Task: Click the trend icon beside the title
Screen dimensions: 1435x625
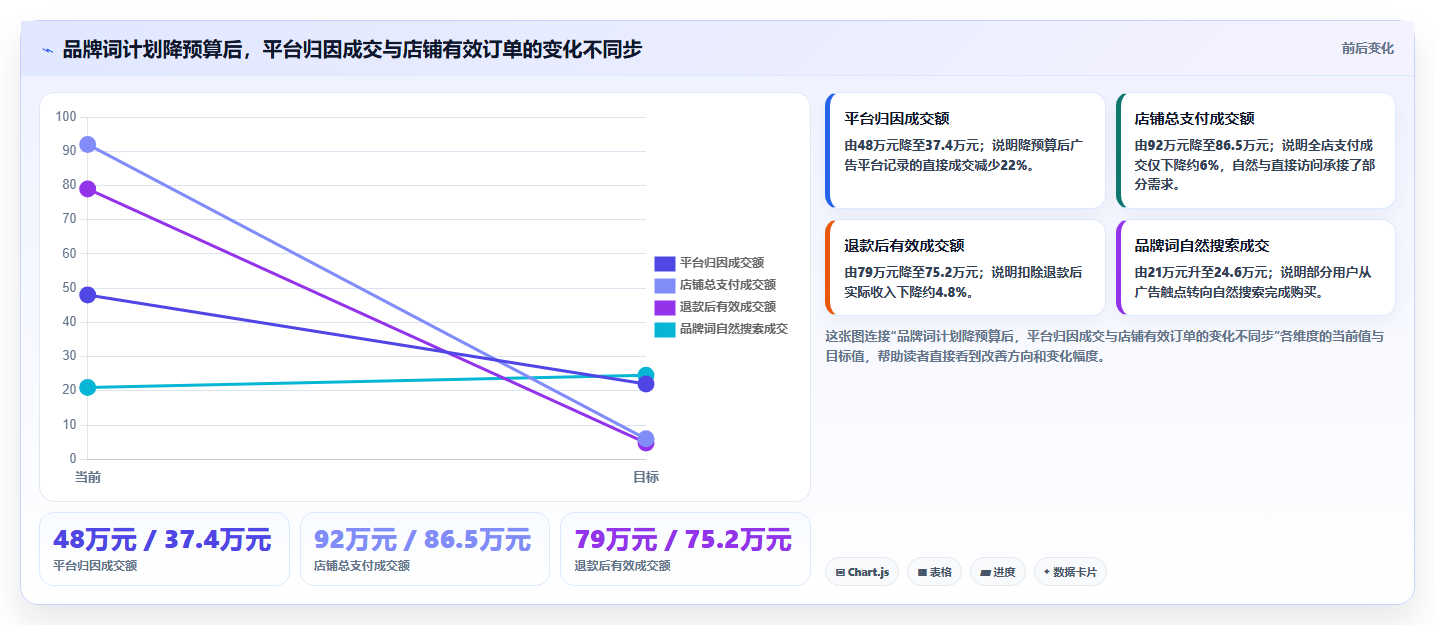Action: click(x=47, y=50)
